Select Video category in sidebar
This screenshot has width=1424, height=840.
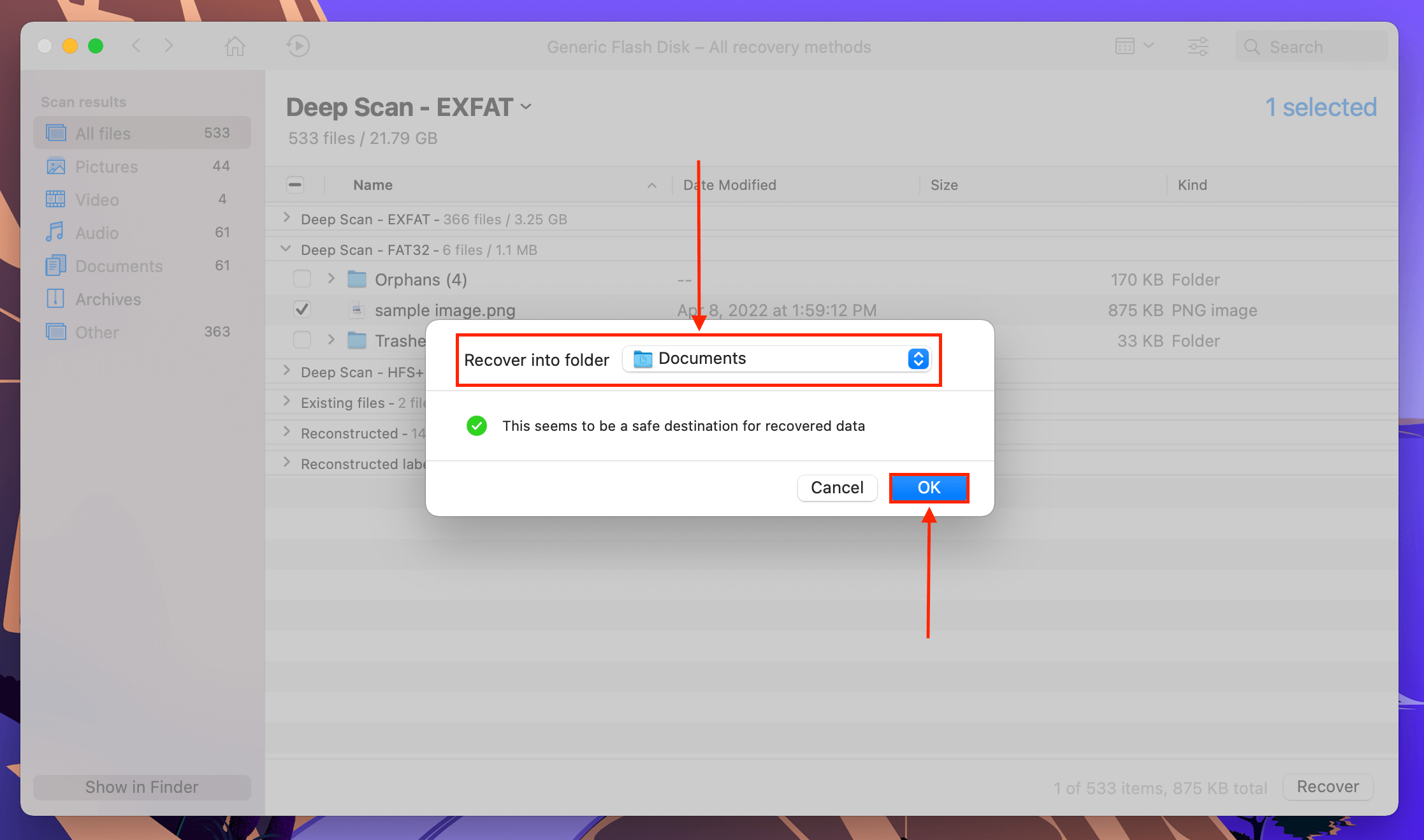pyautogui.click(x=142, y=199)
